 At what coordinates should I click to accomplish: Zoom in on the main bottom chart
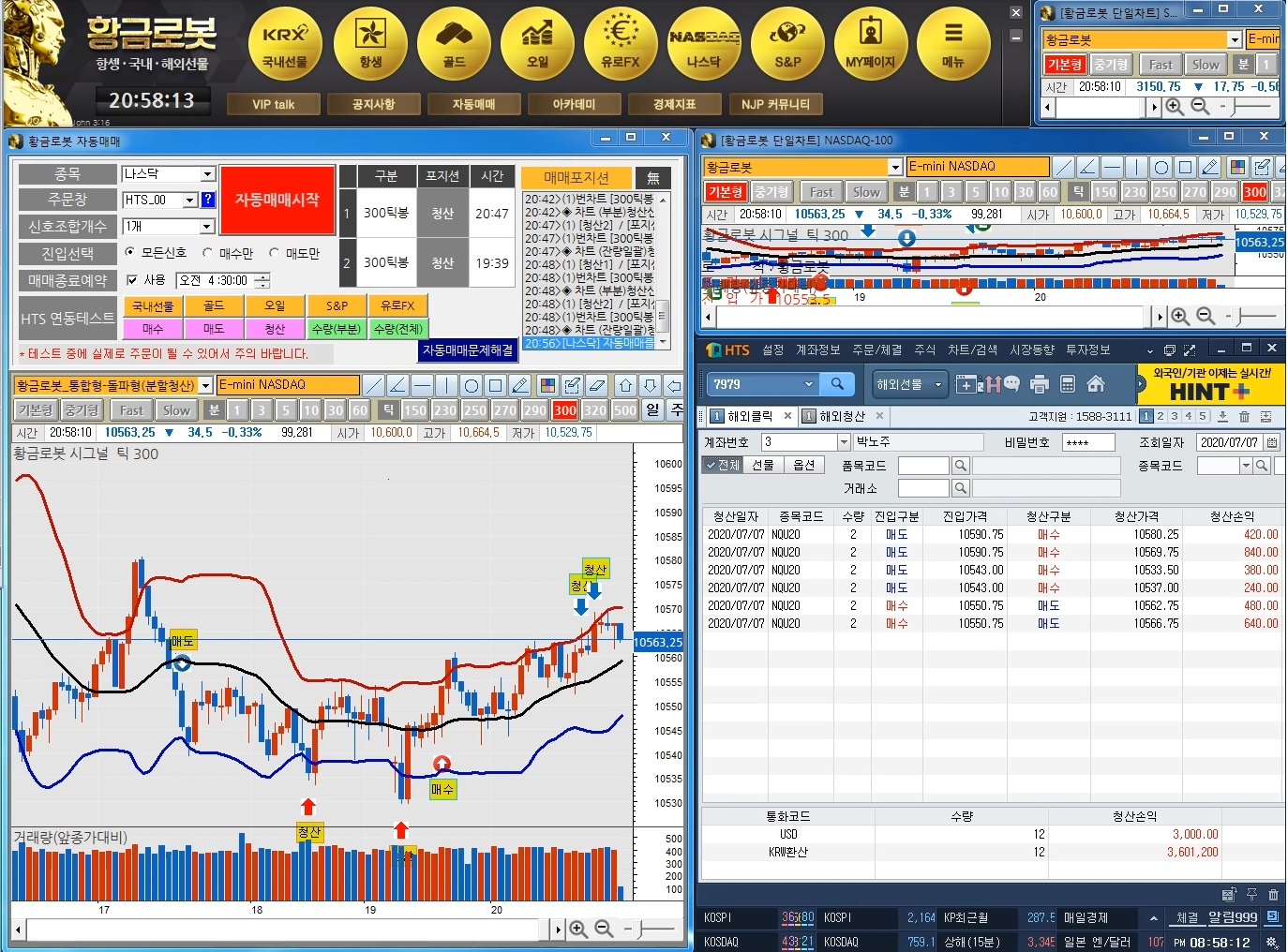[x=578, y=929]
